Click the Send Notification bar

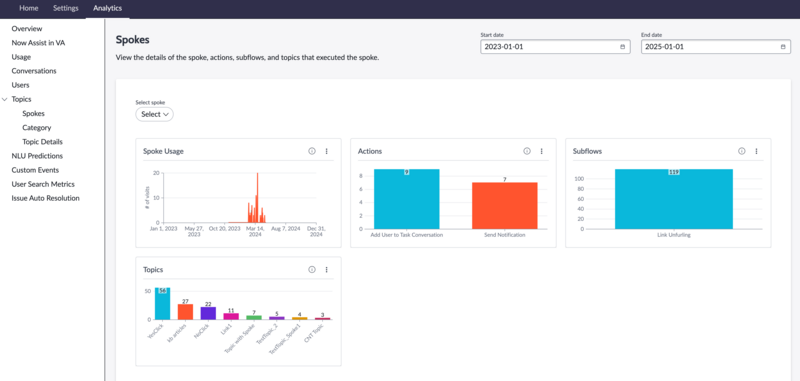coord(505,206)
